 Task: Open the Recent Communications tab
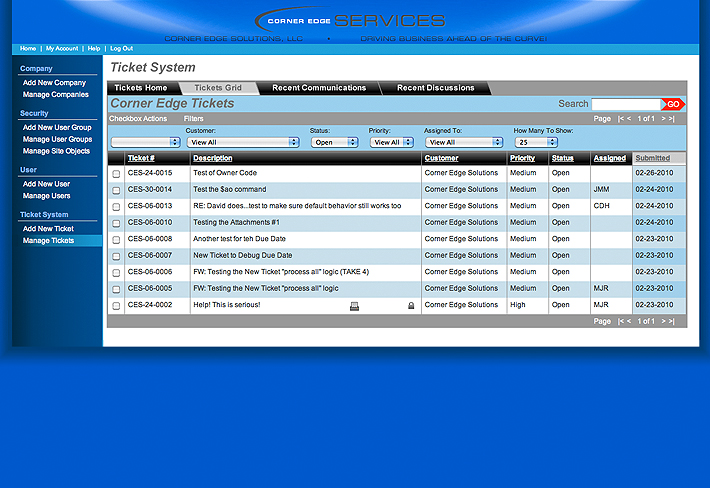point(319,88)
